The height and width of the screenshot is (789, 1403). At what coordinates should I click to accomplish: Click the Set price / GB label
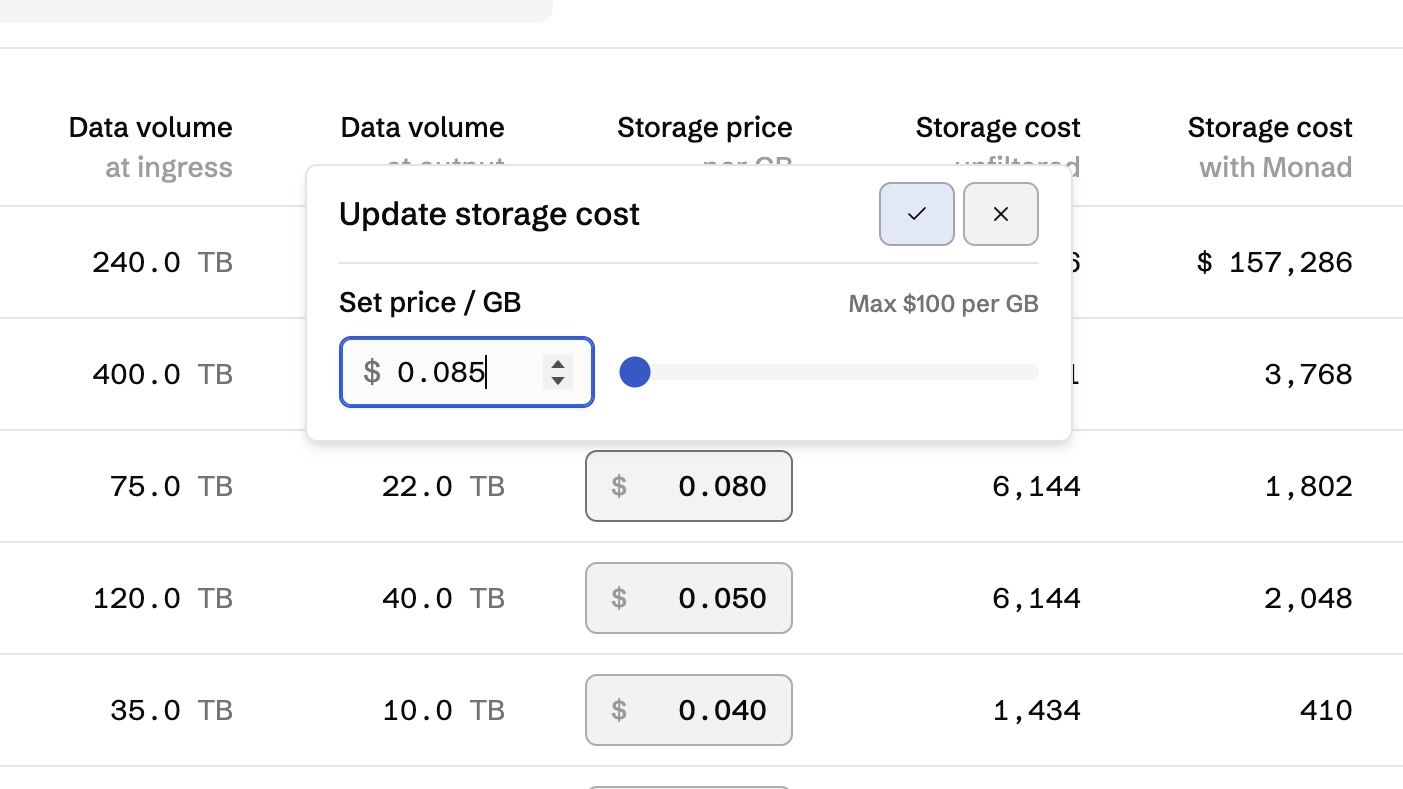[430, 302]
